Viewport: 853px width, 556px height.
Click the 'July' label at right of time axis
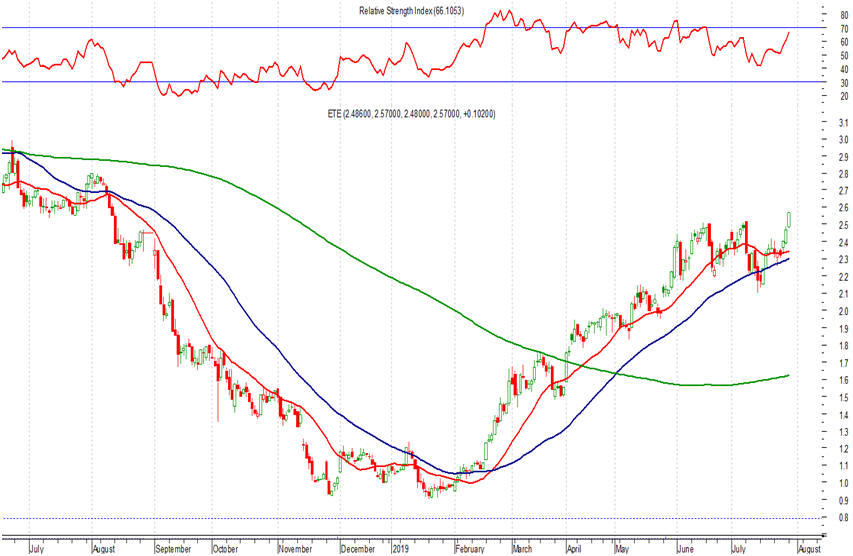[738, 548]
